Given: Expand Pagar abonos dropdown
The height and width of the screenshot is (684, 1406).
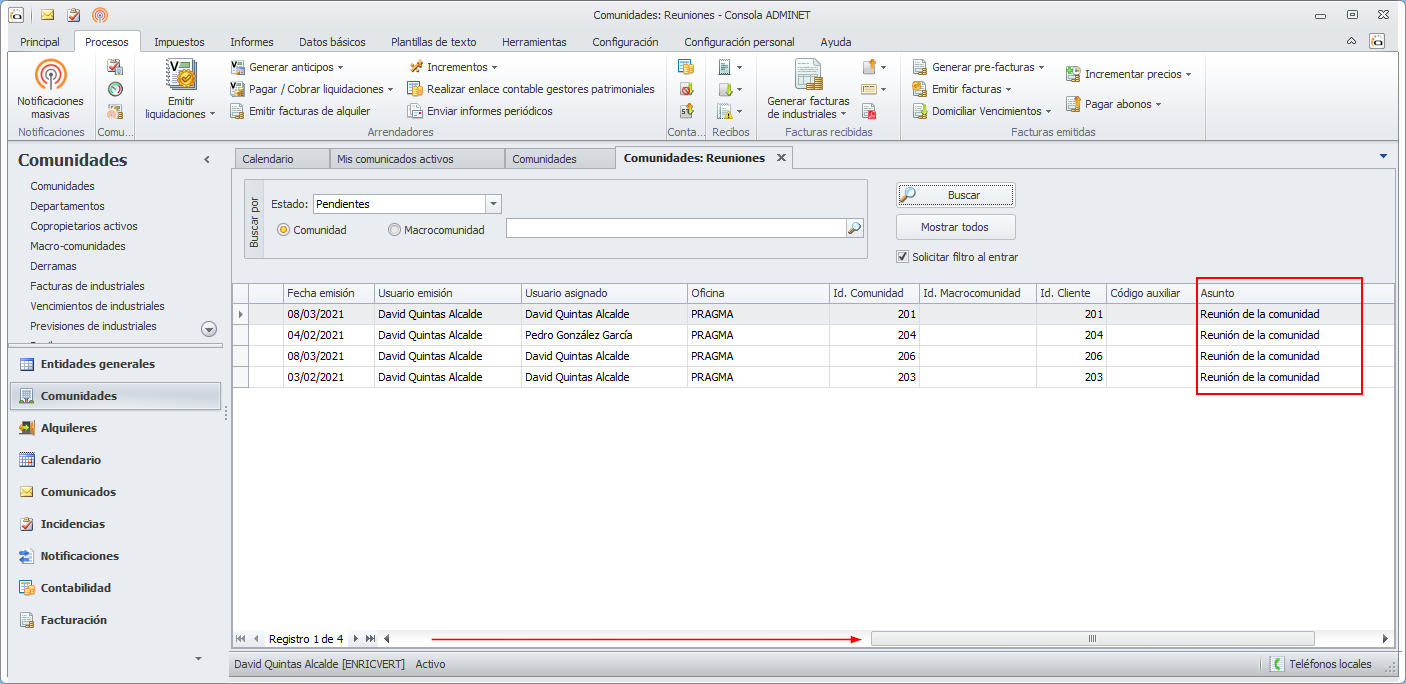Looking at the screenshot, I should (1159, 104).
